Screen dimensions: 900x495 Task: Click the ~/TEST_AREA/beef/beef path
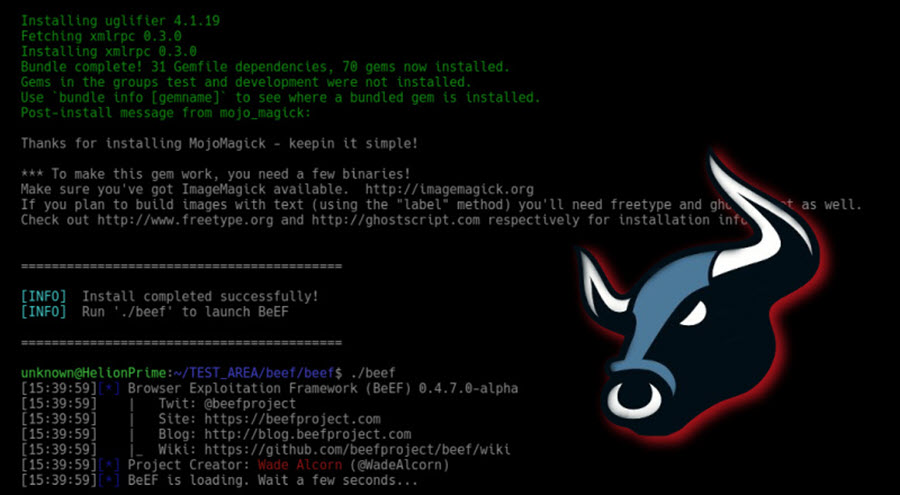tap(253, 373)
